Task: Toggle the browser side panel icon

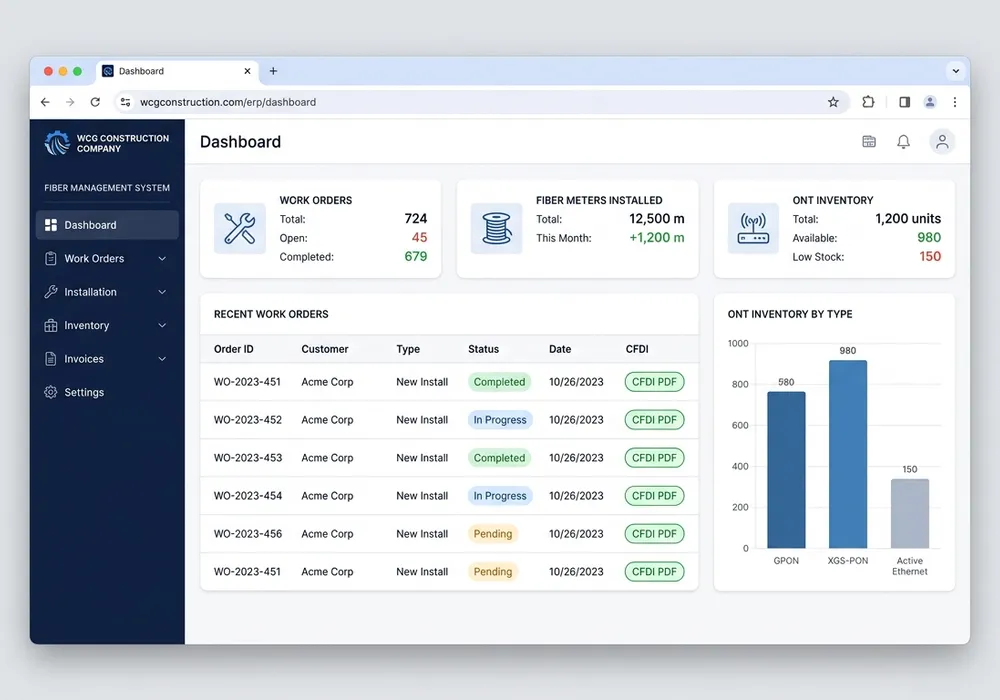Action: [x=904, y=102]
